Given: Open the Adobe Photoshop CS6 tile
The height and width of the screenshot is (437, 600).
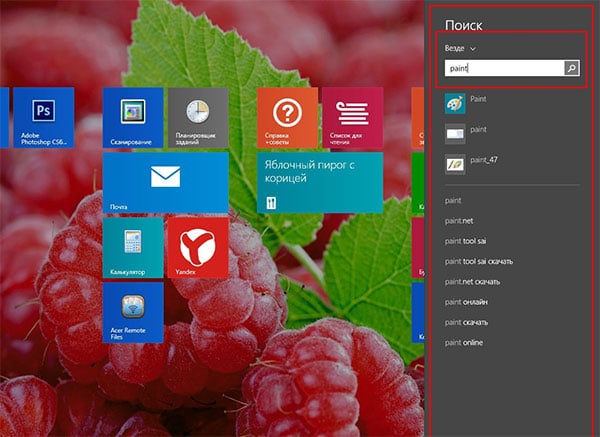Looking at the screenshot, I should (44, 117).
